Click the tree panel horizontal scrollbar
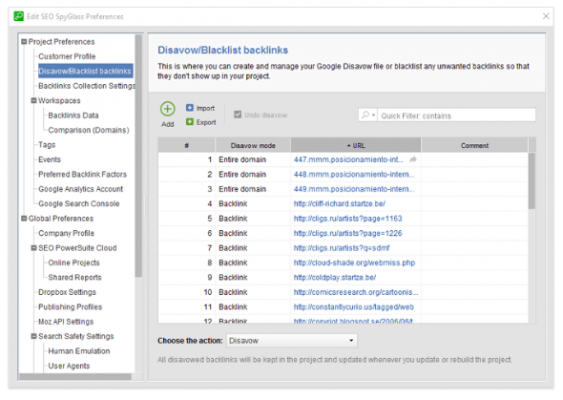This screenshot has width=563, height=400. tap(75, 376)
